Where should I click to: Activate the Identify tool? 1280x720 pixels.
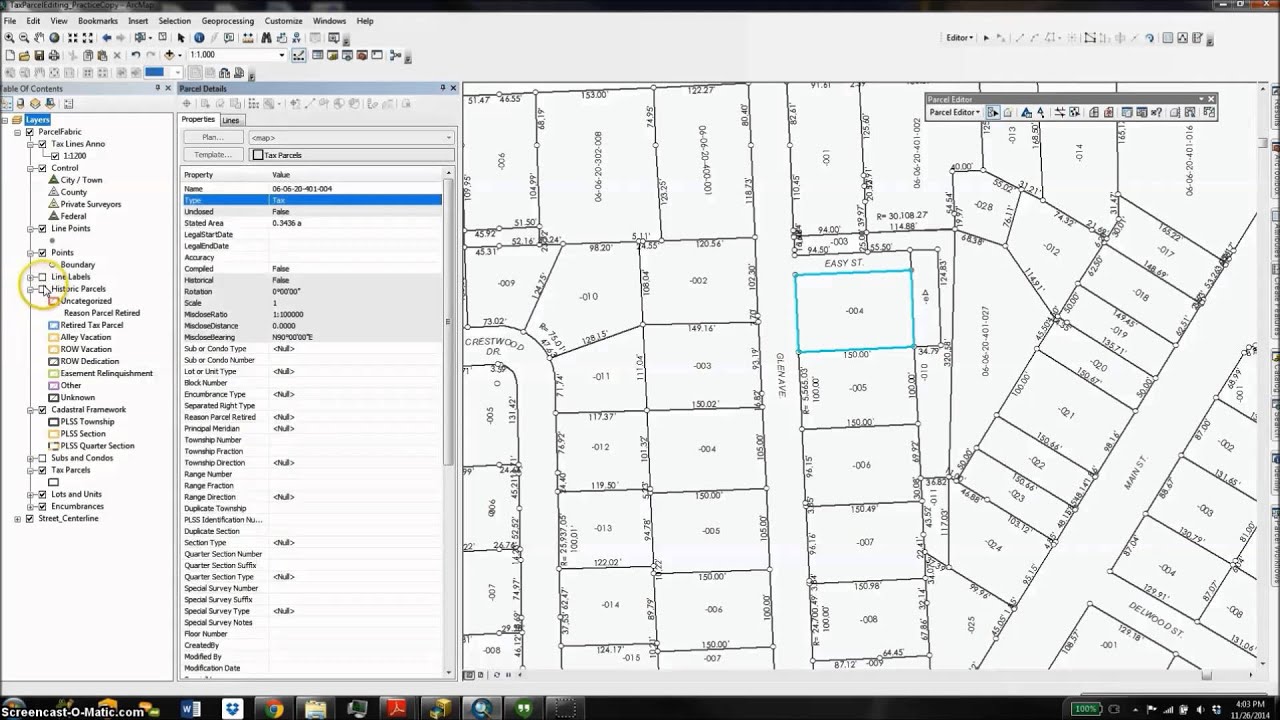click(199, 38)
